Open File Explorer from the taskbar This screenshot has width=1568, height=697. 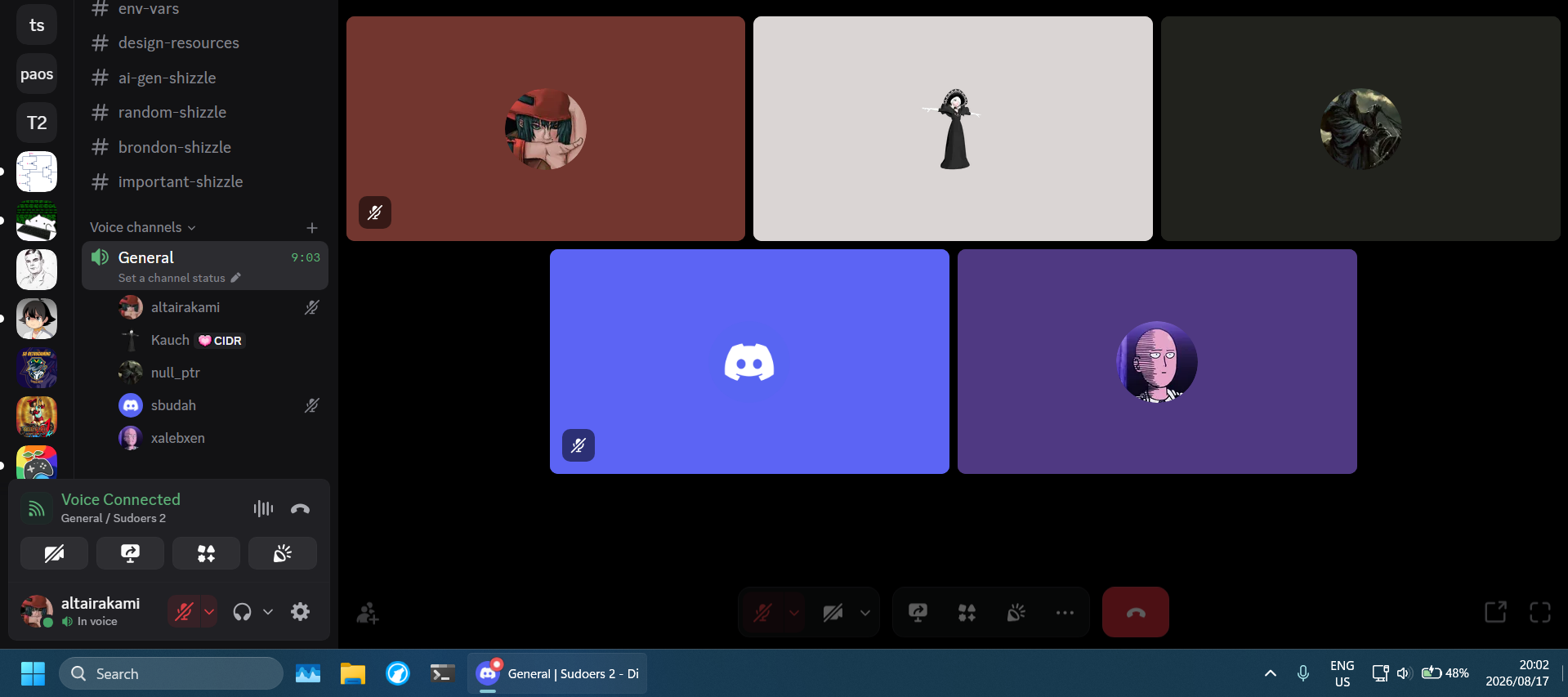(353, 673)
